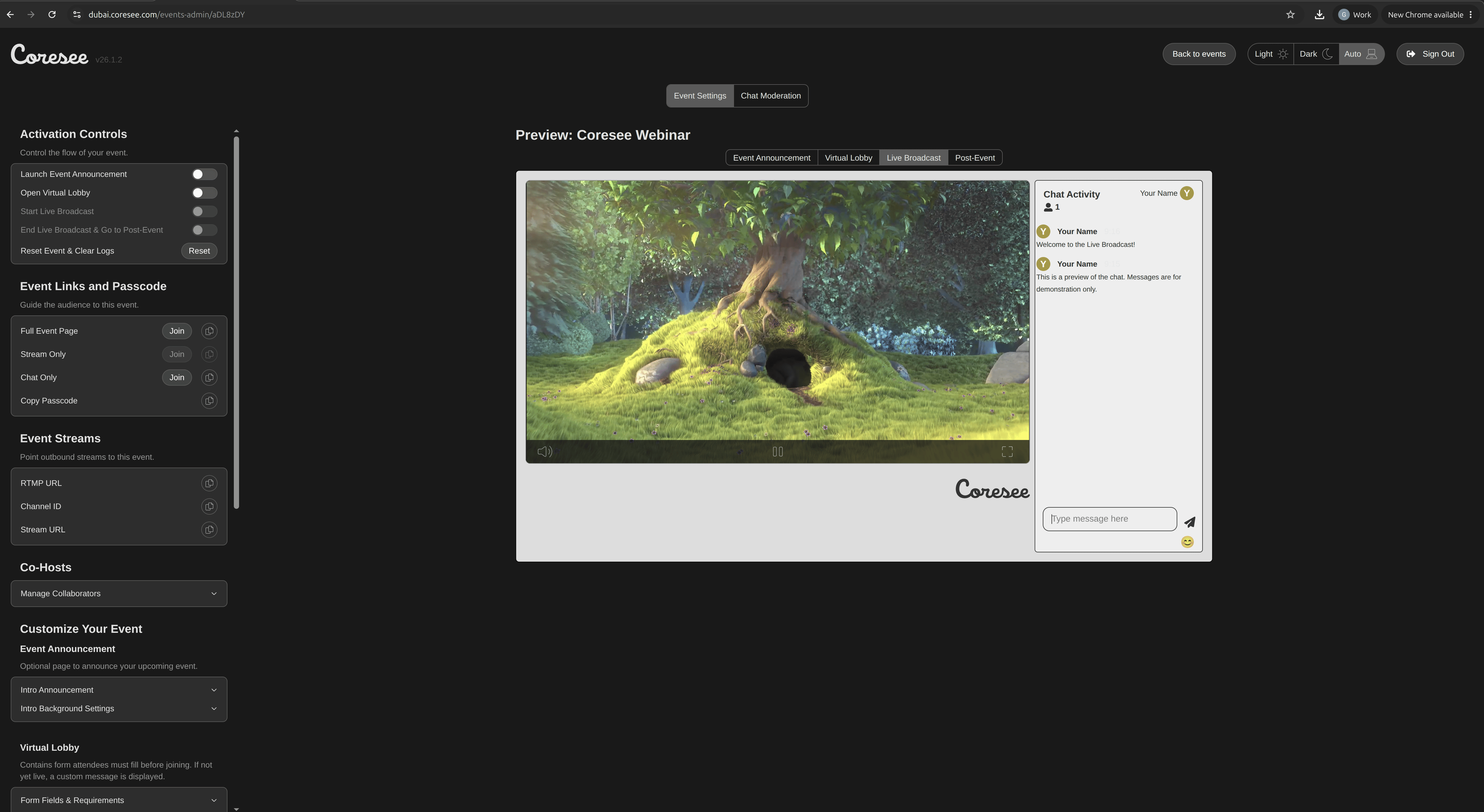Bookmark this page with the star icon
The width and height of the screenshot is (1484, 812).
[x=1291, y=14]
